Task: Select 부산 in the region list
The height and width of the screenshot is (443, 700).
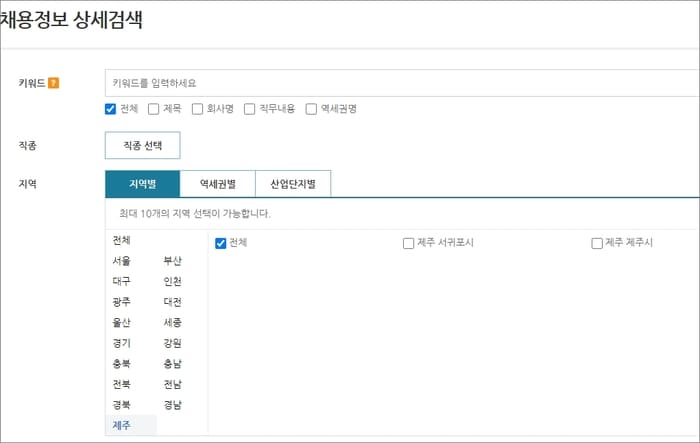Action: (172, 261)
